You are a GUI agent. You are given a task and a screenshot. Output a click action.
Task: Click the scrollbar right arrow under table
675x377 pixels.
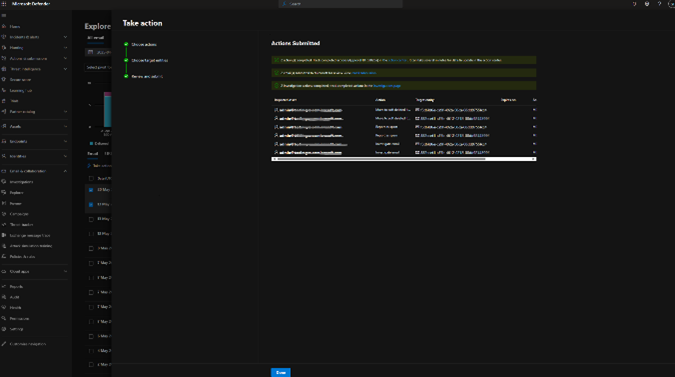534,159
